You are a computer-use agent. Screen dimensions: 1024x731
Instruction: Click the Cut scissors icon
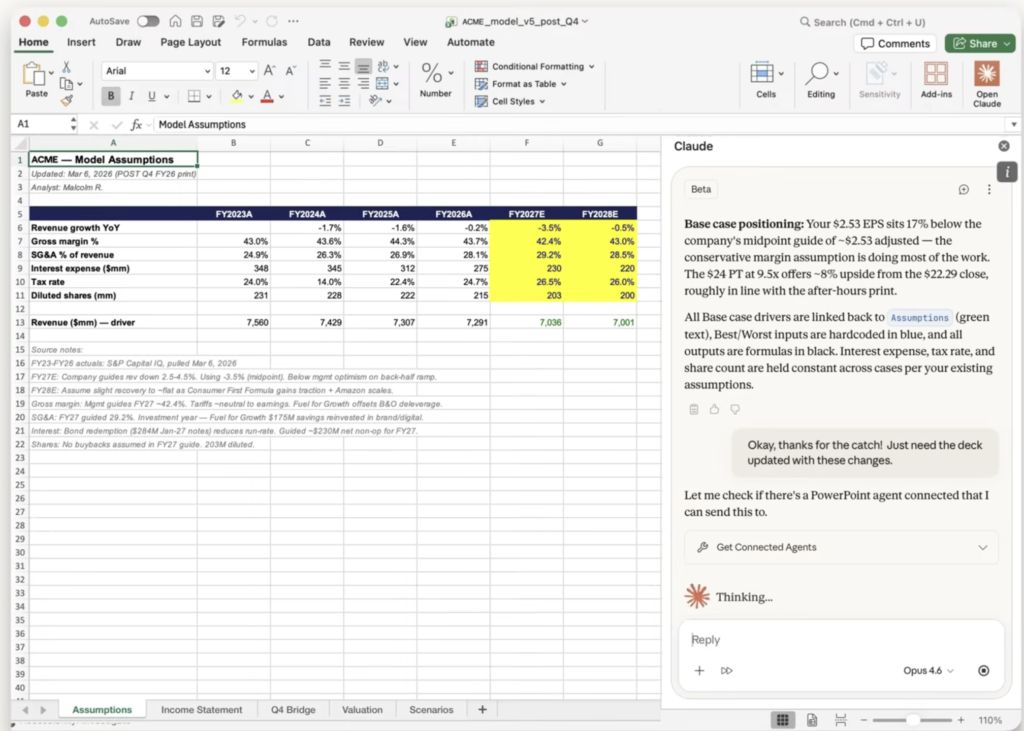coord(66,67)
